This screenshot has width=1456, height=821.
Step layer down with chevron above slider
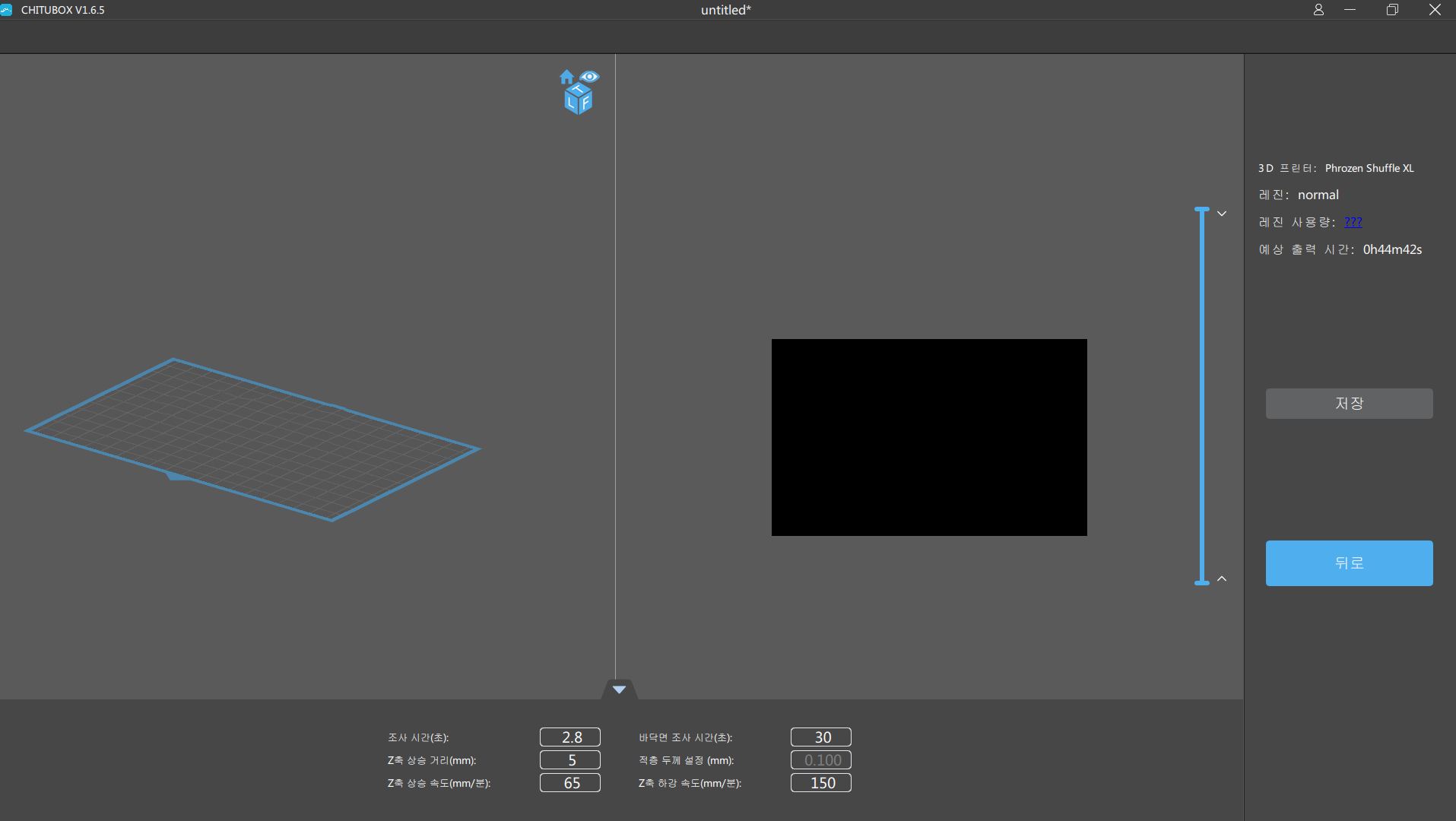point(1222,214)
